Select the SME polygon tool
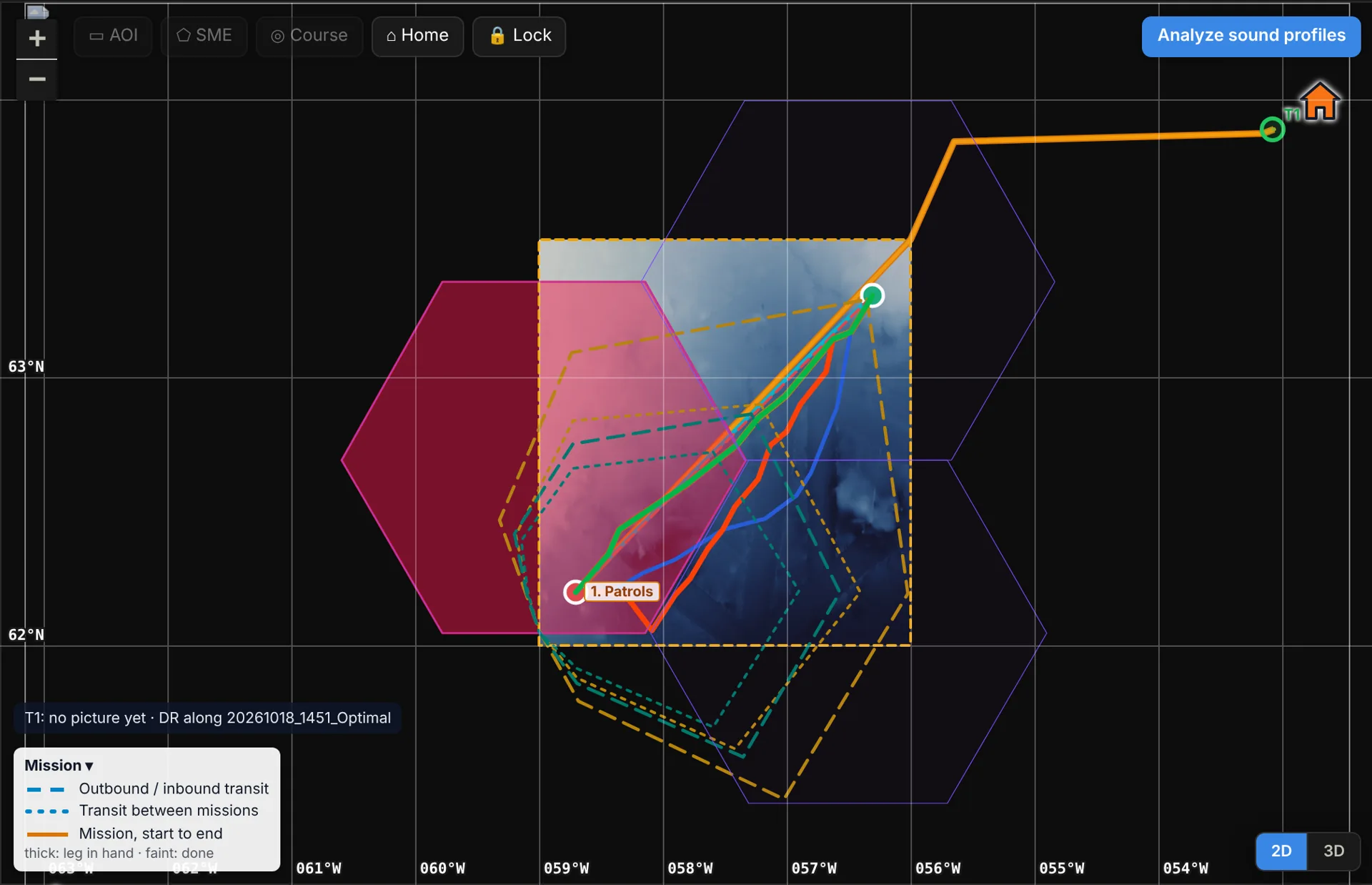The width and height of the screenshot is (1372, 885). [204, 36]
